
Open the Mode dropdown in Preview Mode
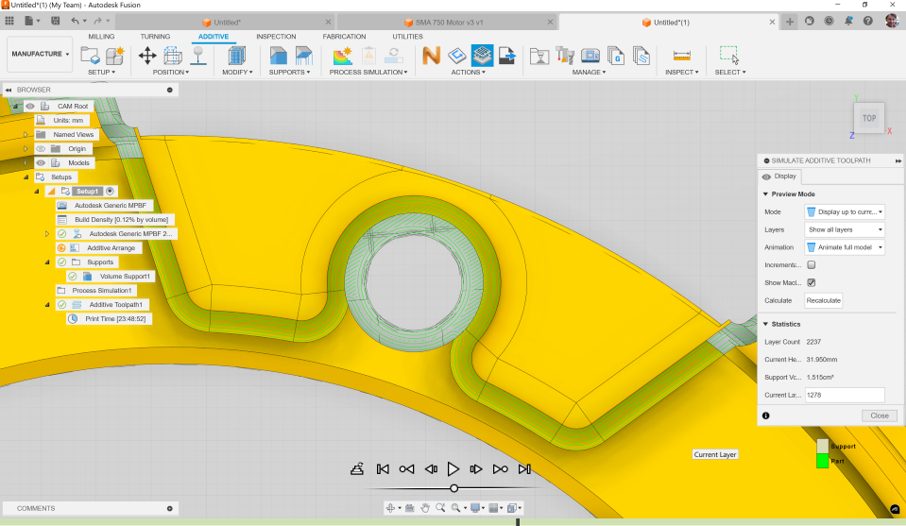844,212
